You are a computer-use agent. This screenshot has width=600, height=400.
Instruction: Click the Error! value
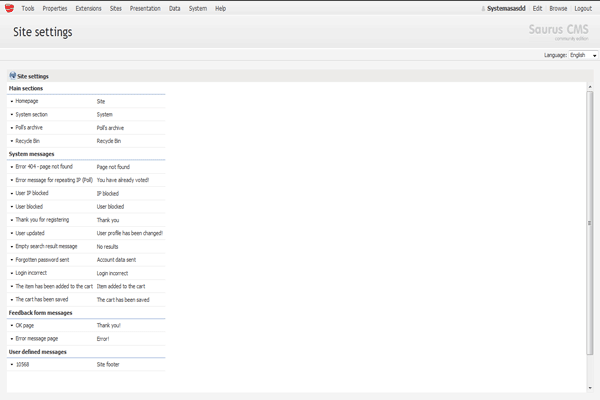click(x=103, y=339)
